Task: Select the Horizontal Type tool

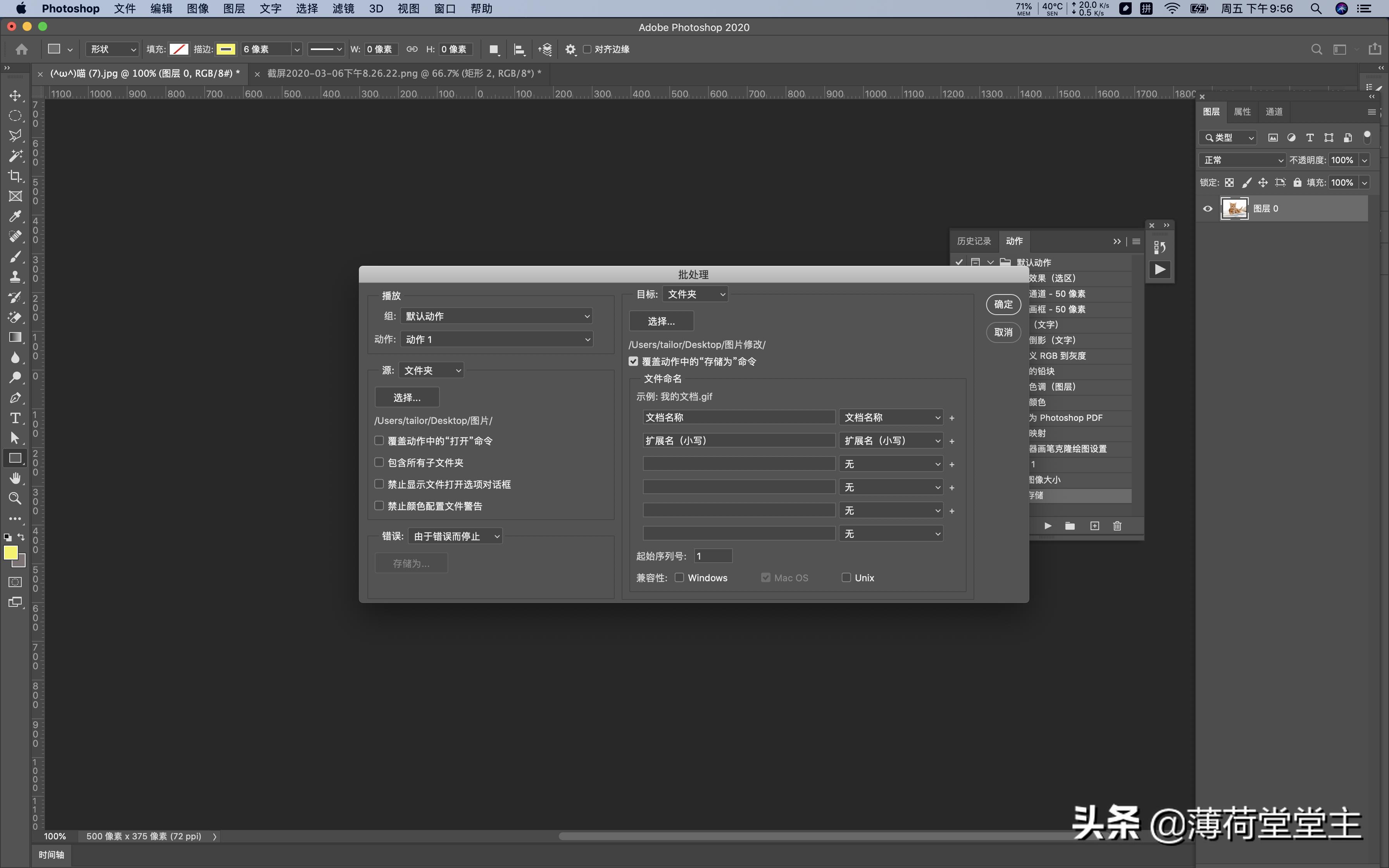Action: [x=16, y=418]
